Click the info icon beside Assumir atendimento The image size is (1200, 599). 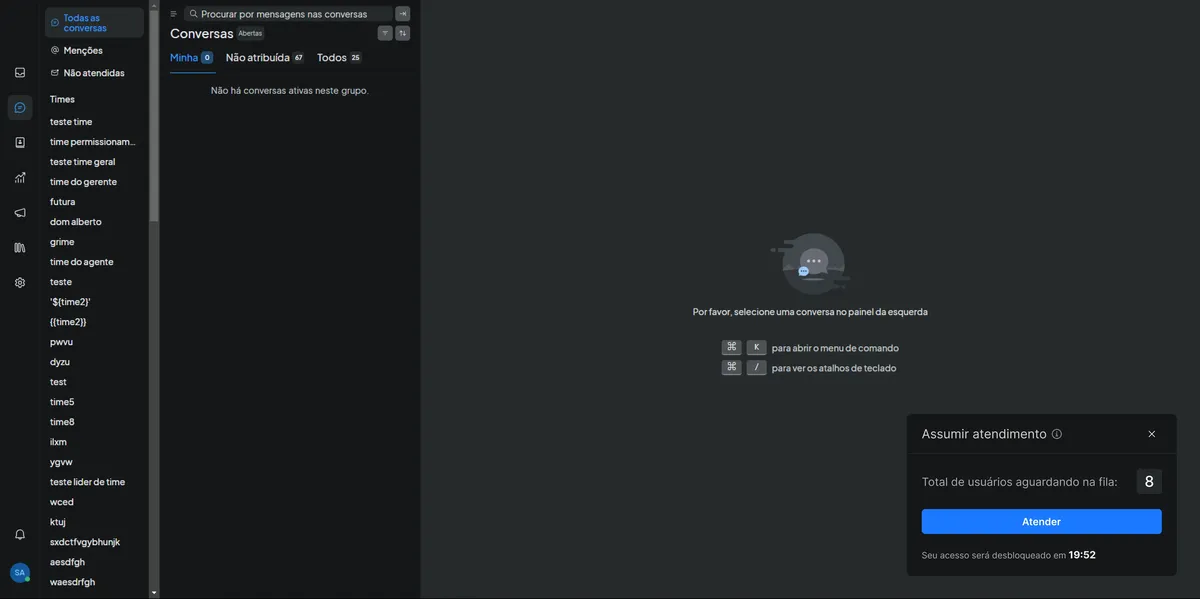[1057, 434]
